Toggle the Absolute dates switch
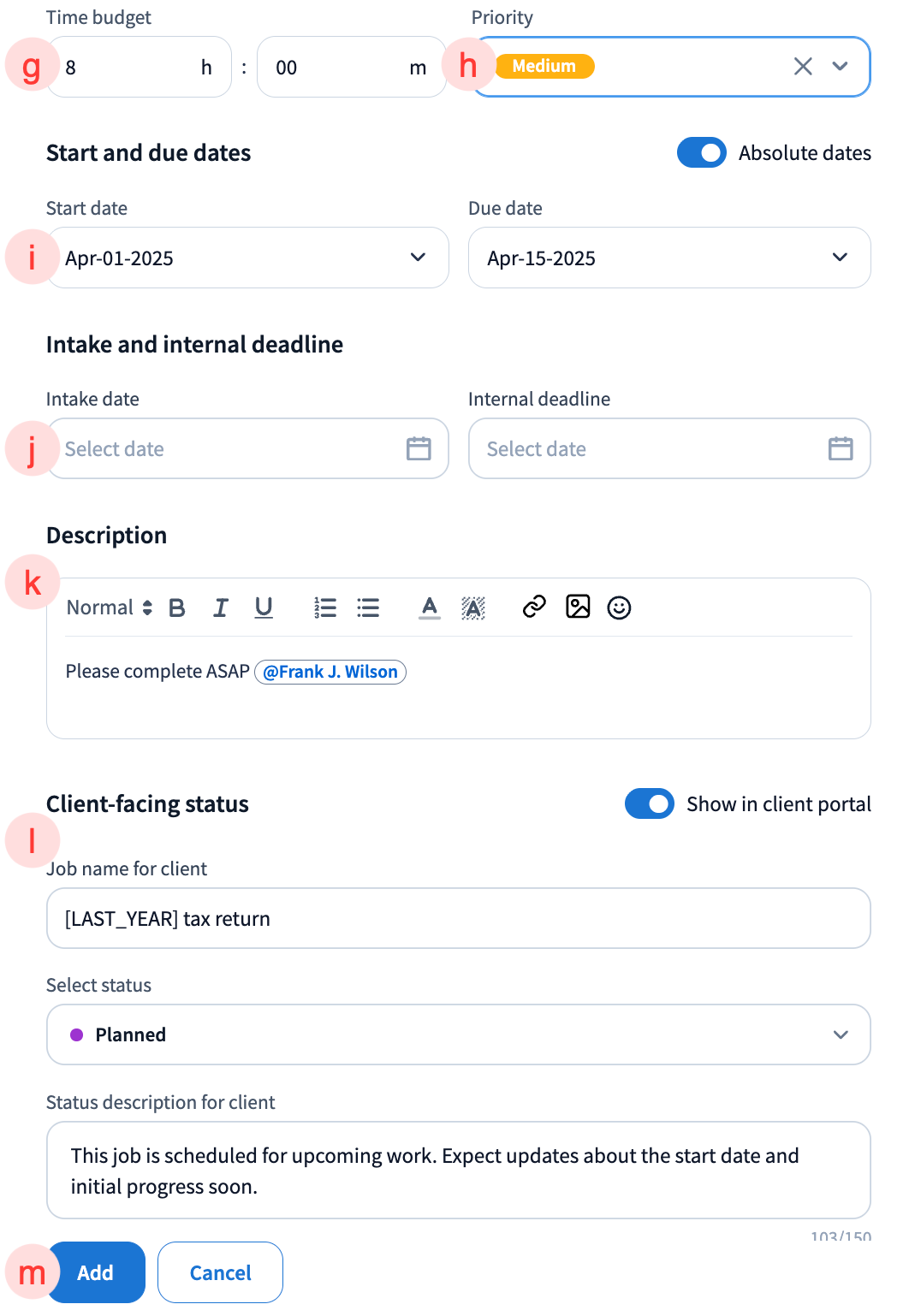Image resolution: width=909 pixels, height=1316 pixels. click(701, 153)
